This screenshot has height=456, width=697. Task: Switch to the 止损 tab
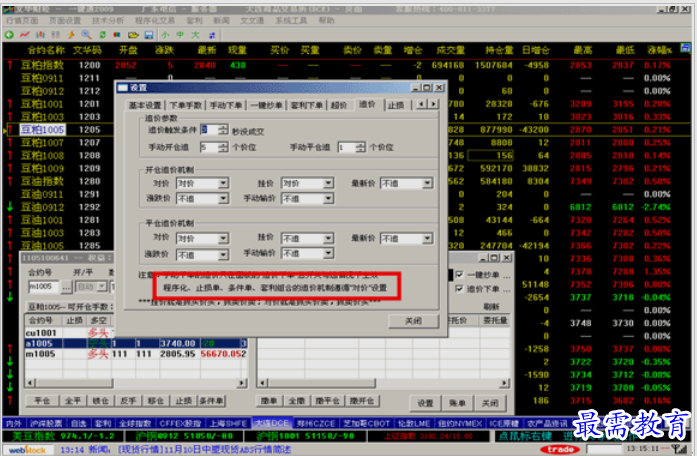pyautogui.click(x=396, y=105)
